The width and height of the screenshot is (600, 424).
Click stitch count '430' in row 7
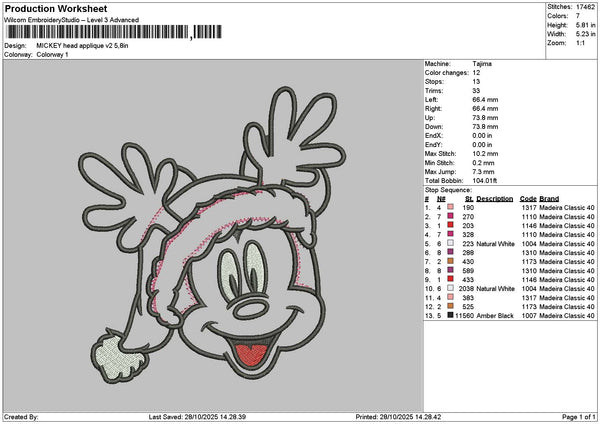[468, 262]
